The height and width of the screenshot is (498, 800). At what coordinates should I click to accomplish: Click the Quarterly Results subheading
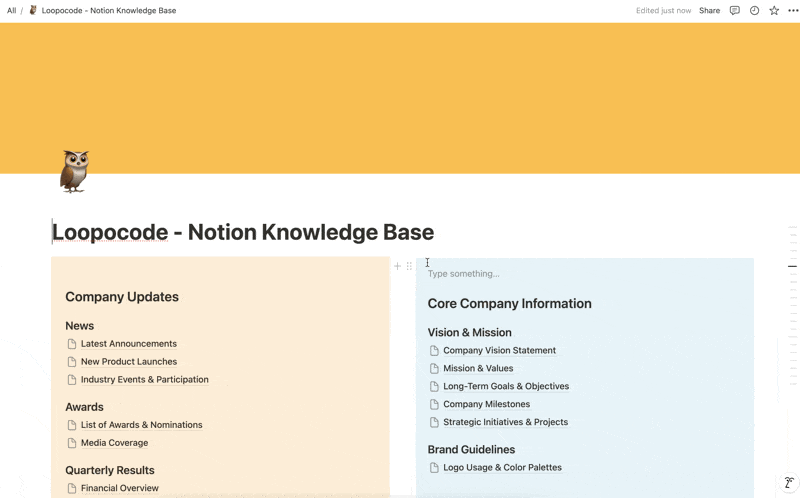(x=110, y=470)
